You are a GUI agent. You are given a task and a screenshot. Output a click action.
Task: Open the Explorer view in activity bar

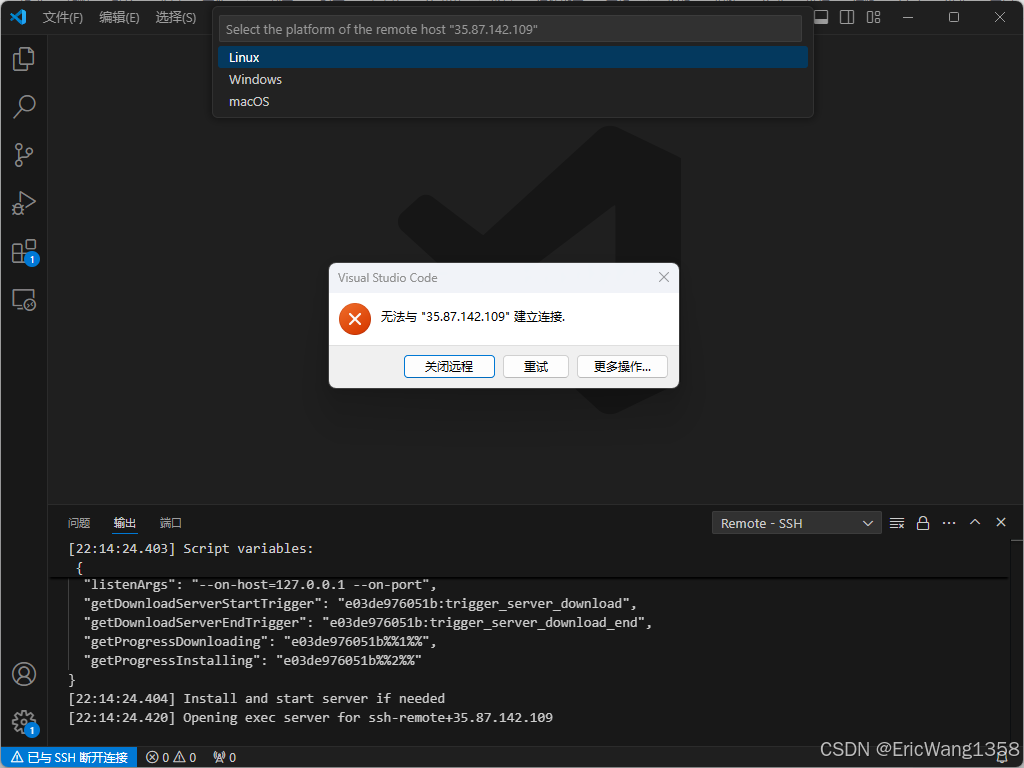click(24, 59)
